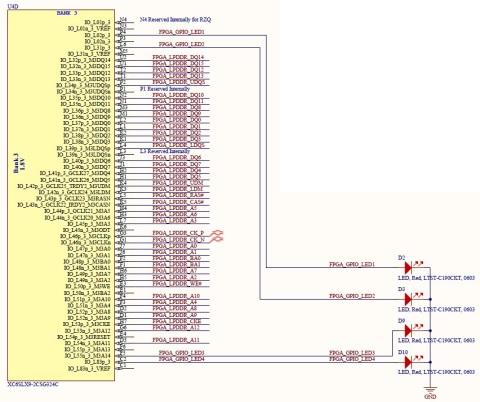Click pin name IO_L41p_3_GCLK27_M3DQ4
Screen dimensions: 480x402
[75, 173]
